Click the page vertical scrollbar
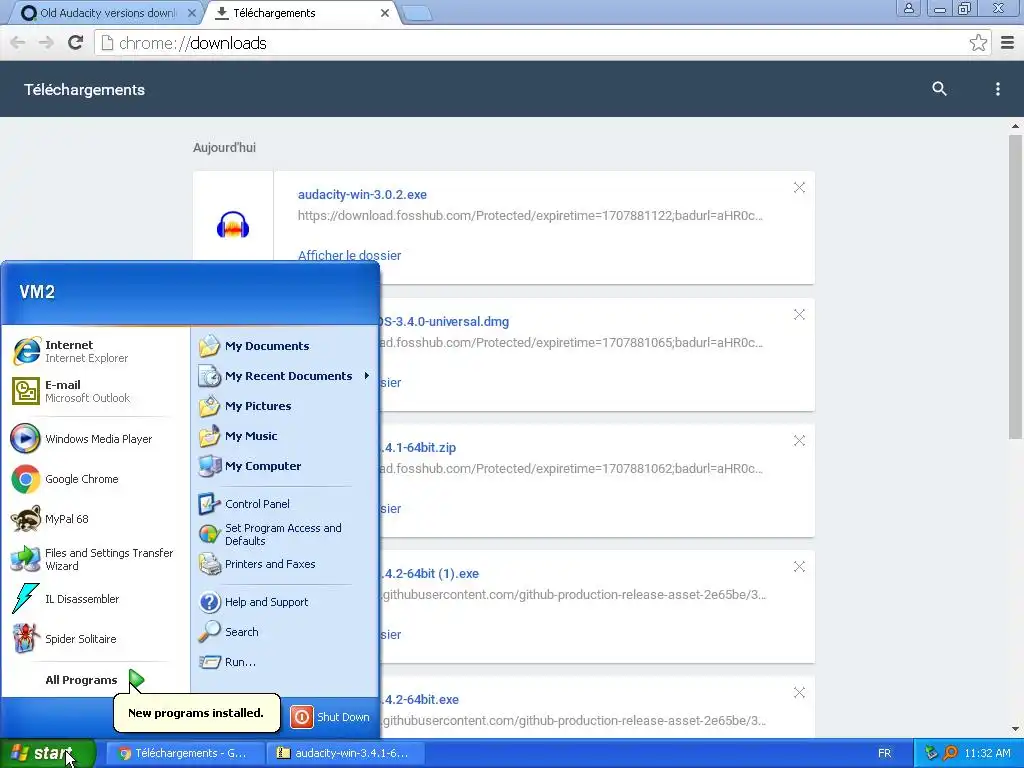The width and height of the screenshot is (1024, 768). coord(1015,287)
